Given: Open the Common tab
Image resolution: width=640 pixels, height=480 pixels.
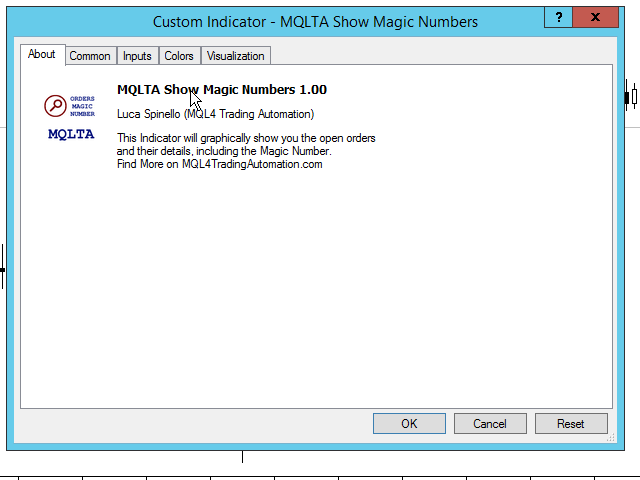Looking at the screenshot, I should click(90, 56).
